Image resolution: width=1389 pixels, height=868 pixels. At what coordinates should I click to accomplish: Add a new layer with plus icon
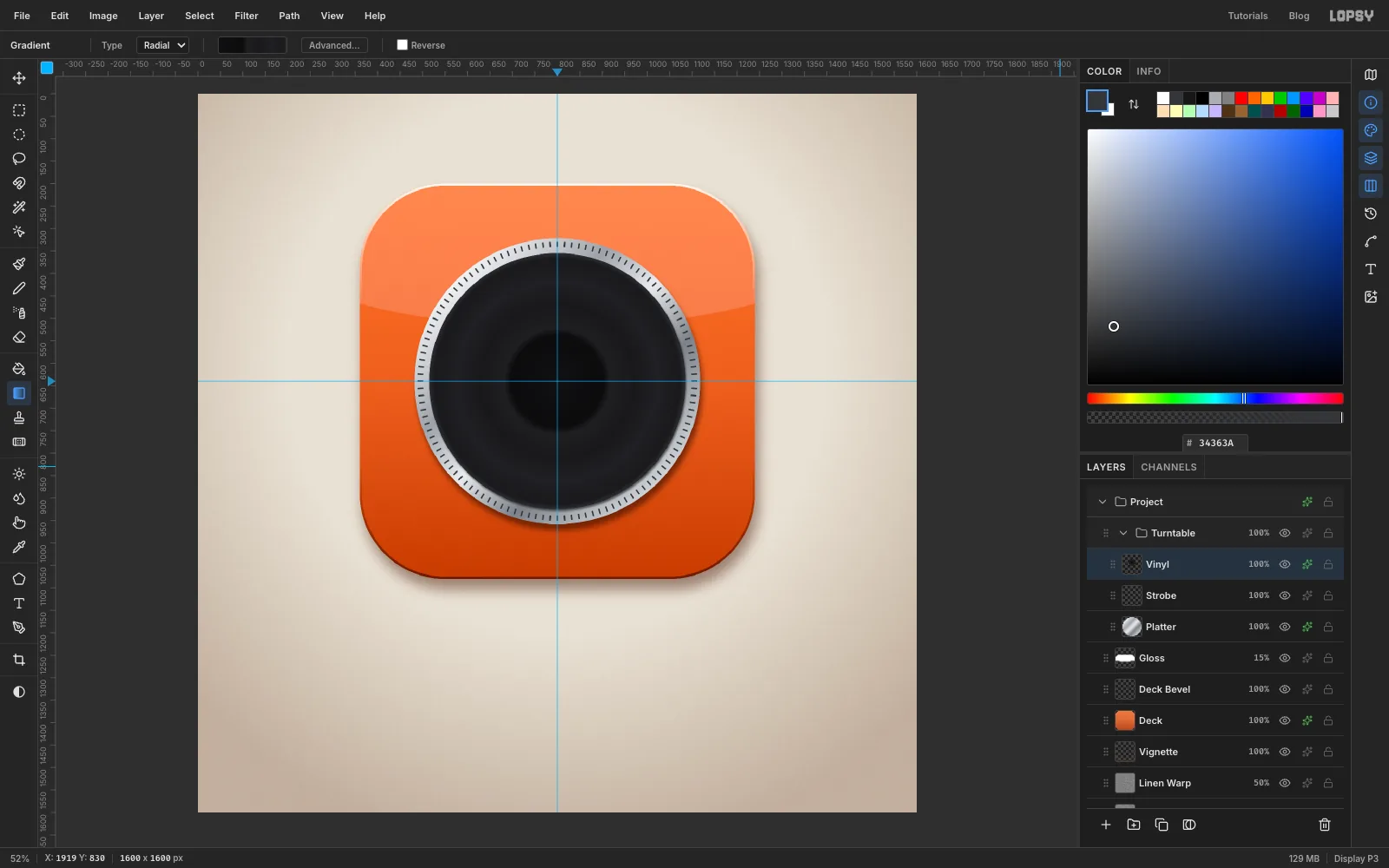1106,825
